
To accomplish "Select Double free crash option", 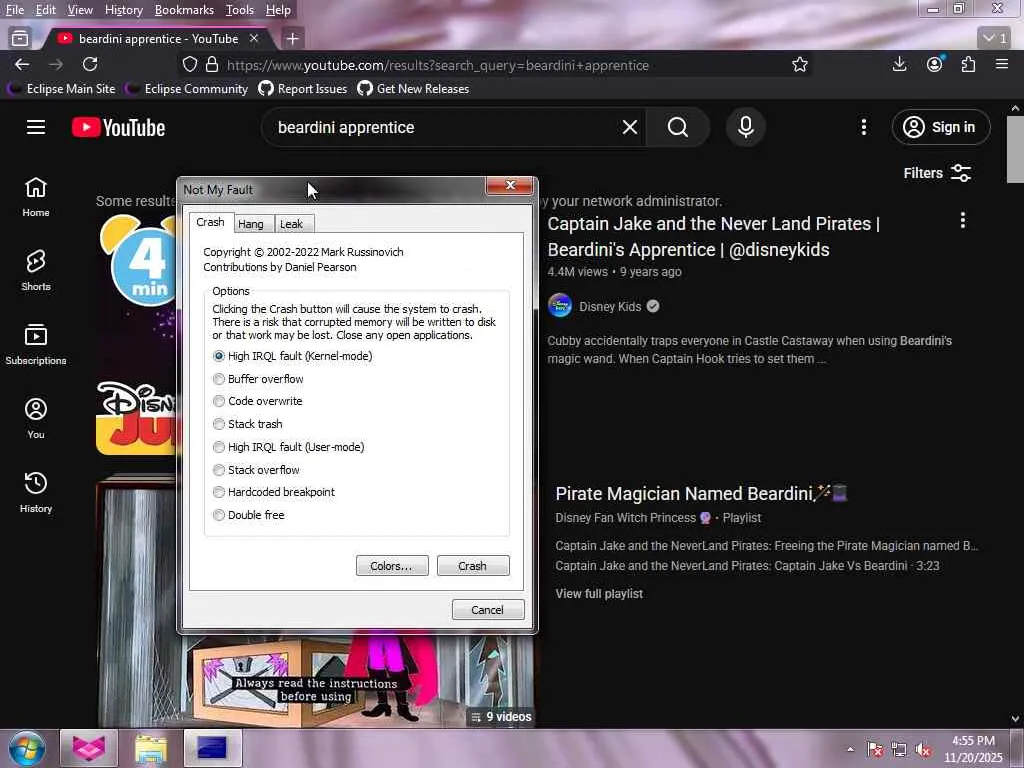I will tap(249, 515).
